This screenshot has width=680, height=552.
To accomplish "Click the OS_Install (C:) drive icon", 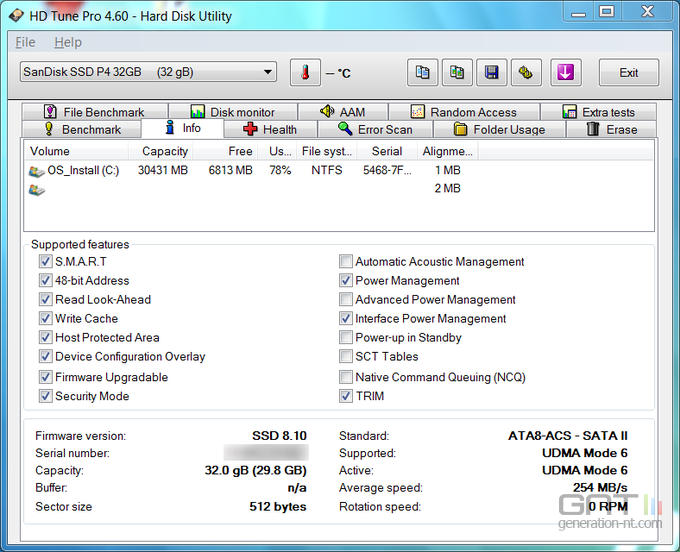I will click(x=36, y=171).
